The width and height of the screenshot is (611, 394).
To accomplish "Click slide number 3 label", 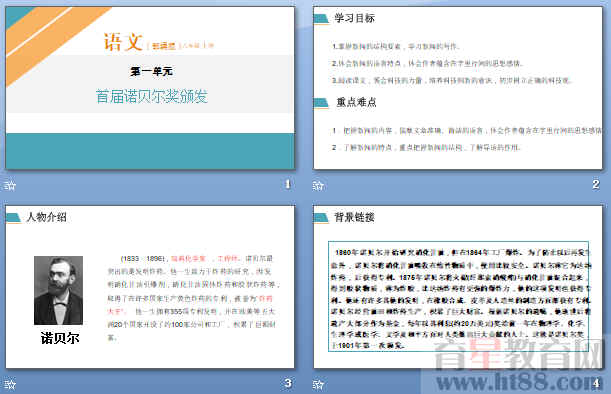I will [x=288, y=383].
